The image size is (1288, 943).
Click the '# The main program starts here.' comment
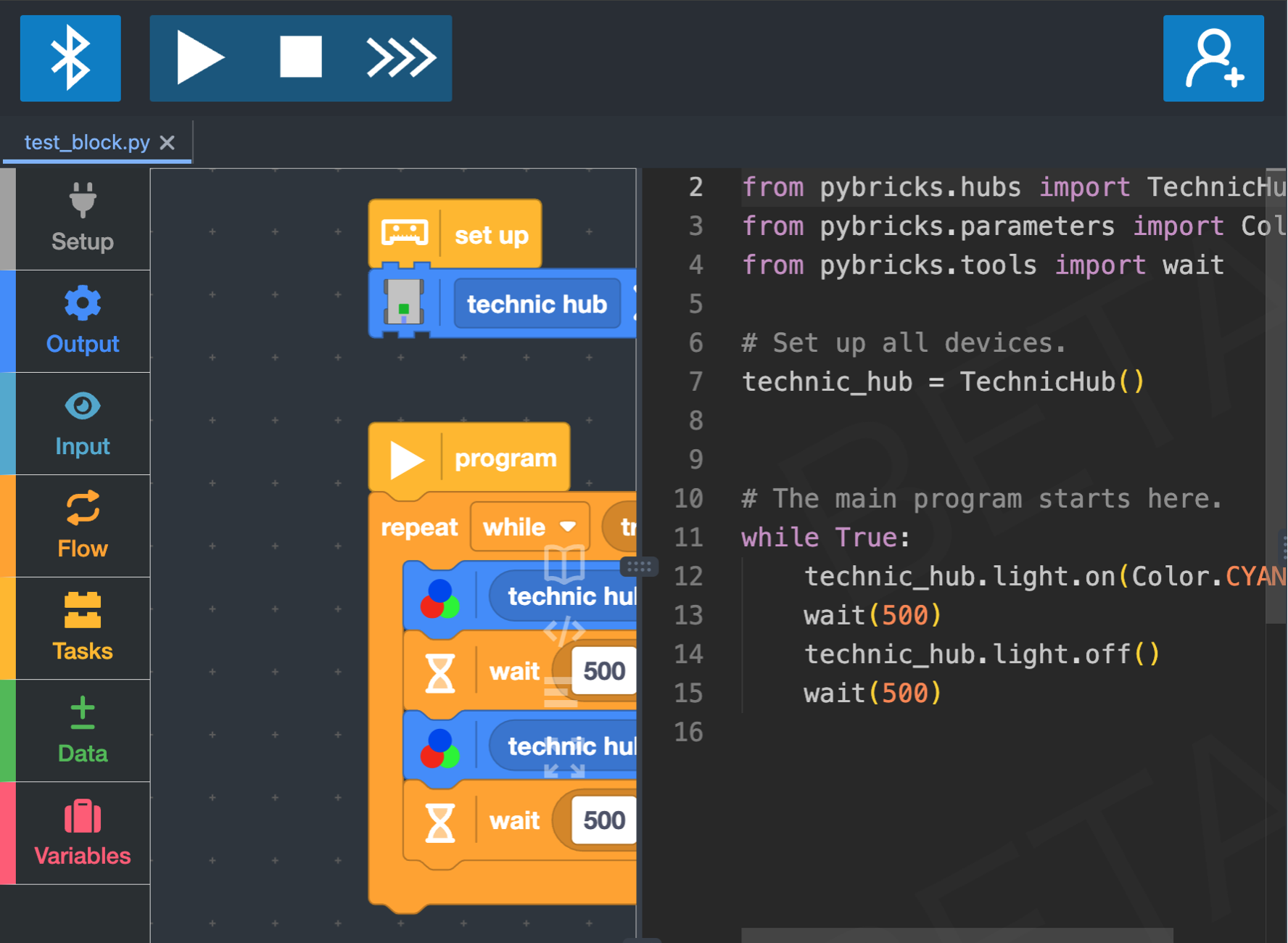coord(982,499)
